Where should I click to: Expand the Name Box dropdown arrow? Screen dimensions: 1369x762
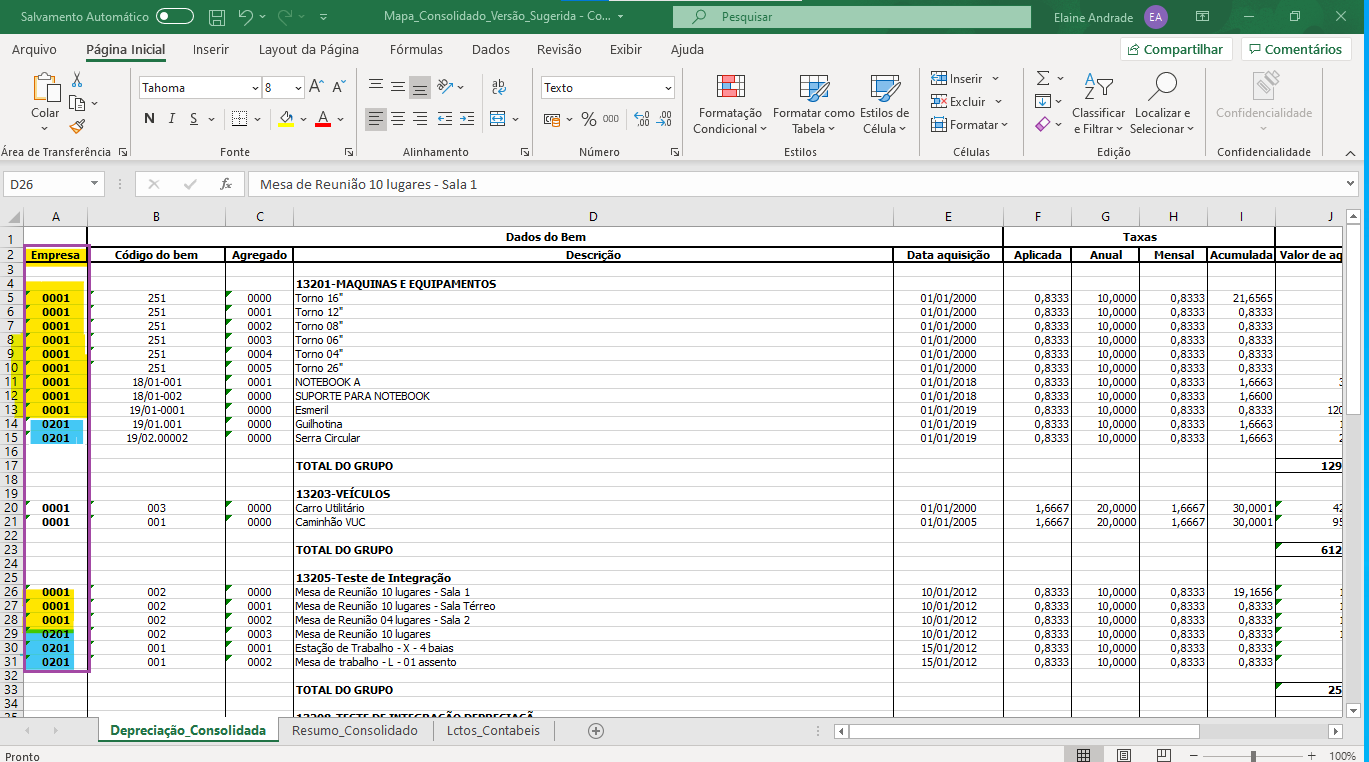pyautogui.click(x=95, y=184)
